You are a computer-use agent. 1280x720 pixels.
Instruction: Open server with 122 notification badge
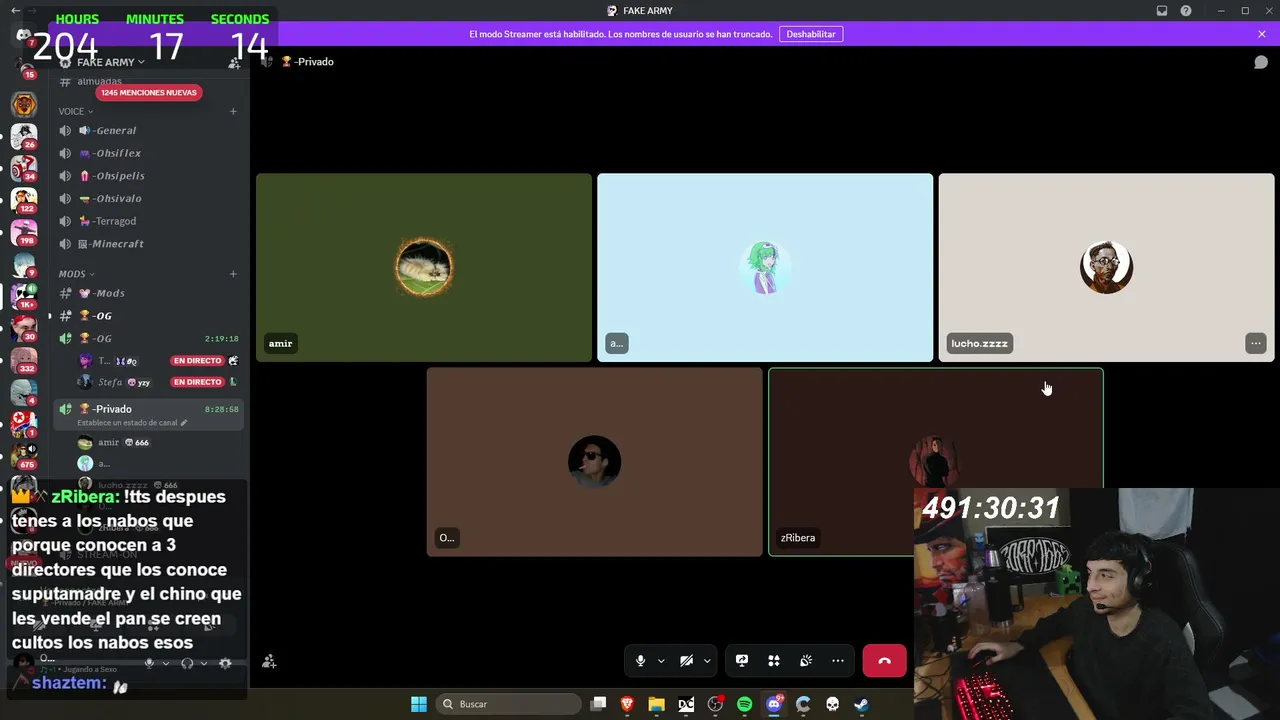pyautogui.click(x=24, y=200)
